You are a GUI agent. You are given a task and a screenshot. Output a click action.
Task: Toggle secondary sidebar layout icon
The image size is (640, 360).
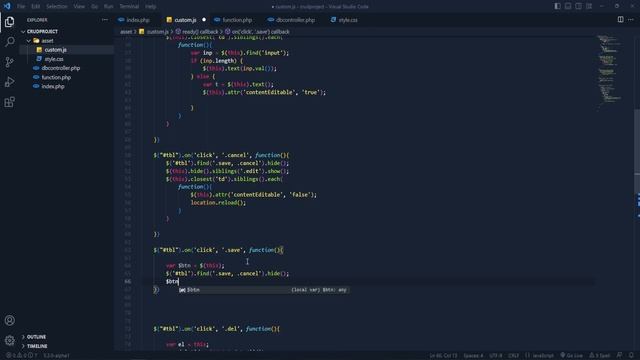(578, 6)
